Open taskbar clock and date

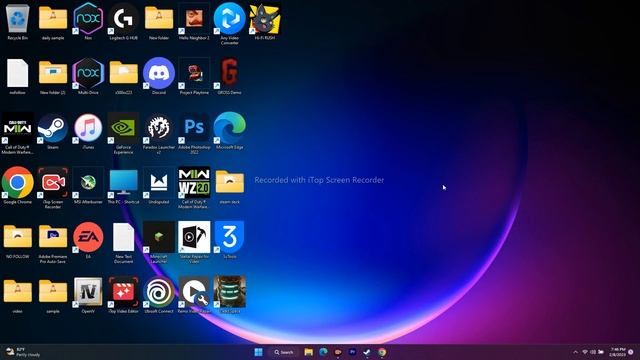point(618,352)
